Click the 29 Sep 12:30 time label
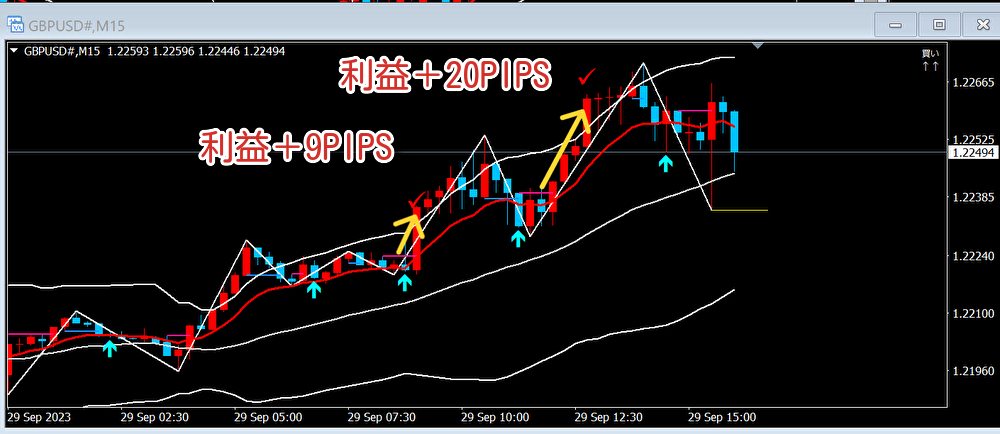Viewport: 1000px width, 434px height. (608, 417)
